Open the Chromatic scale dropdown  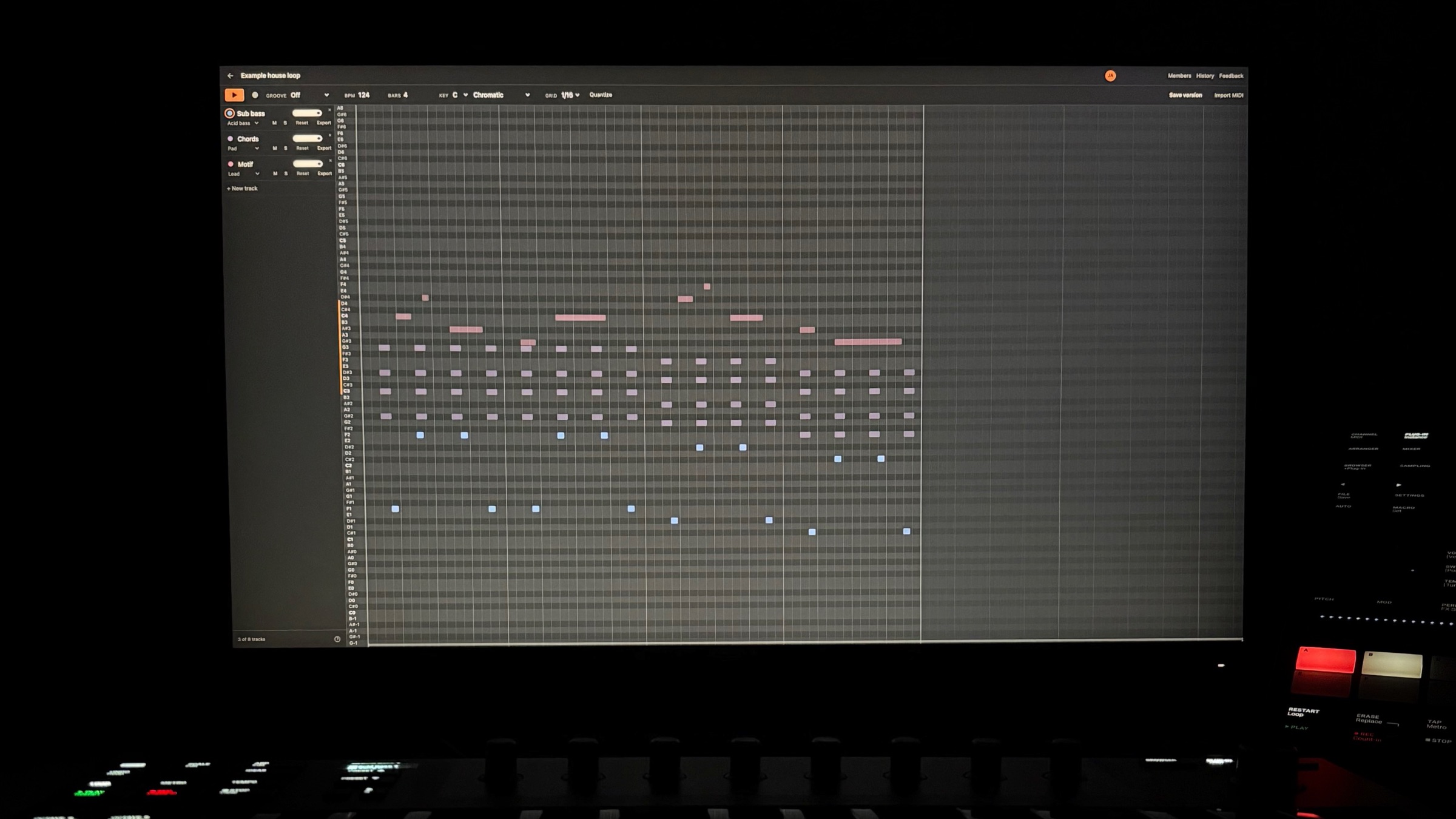[x=501, y=95]
